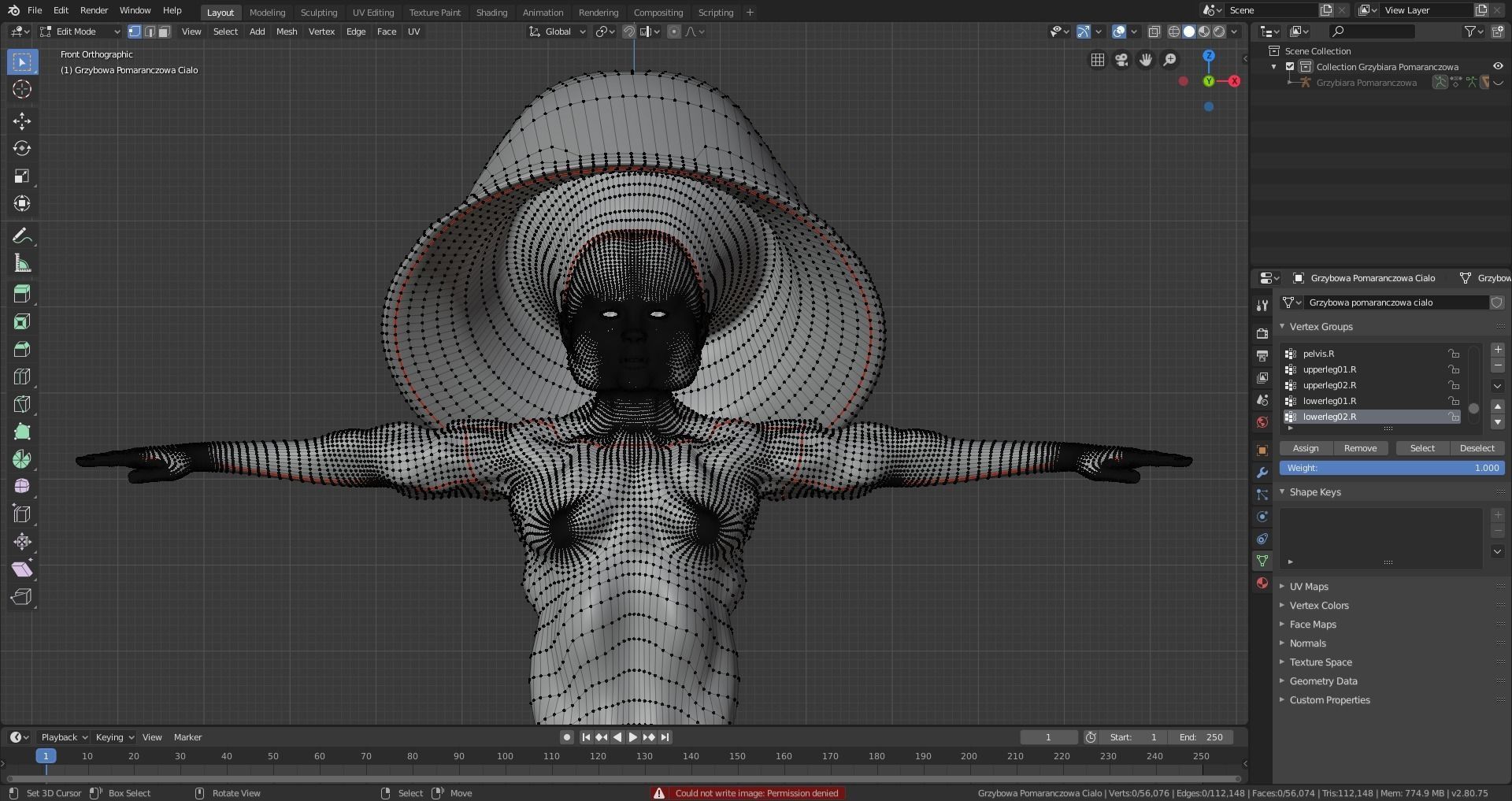The image size is (1512, 801).
Task: Expand the UV Maps panel
Action: tap(1282, 586)
